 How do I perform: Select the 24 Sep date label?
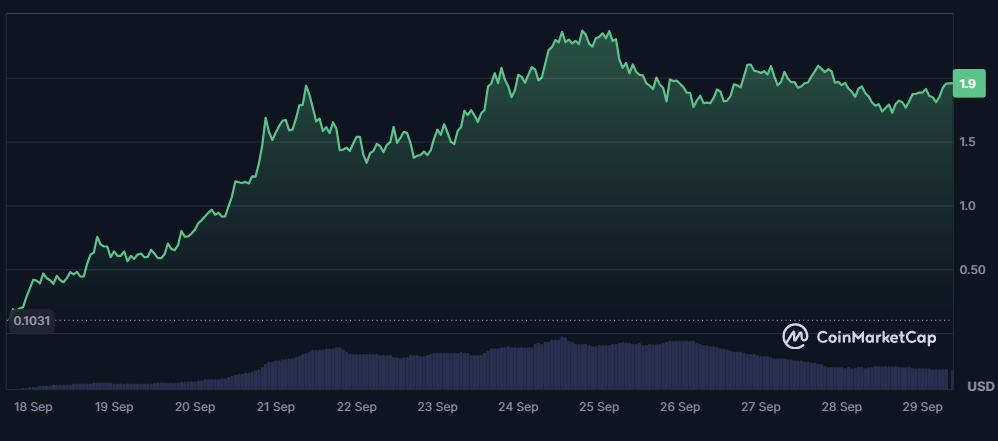[x=518, y=407]
